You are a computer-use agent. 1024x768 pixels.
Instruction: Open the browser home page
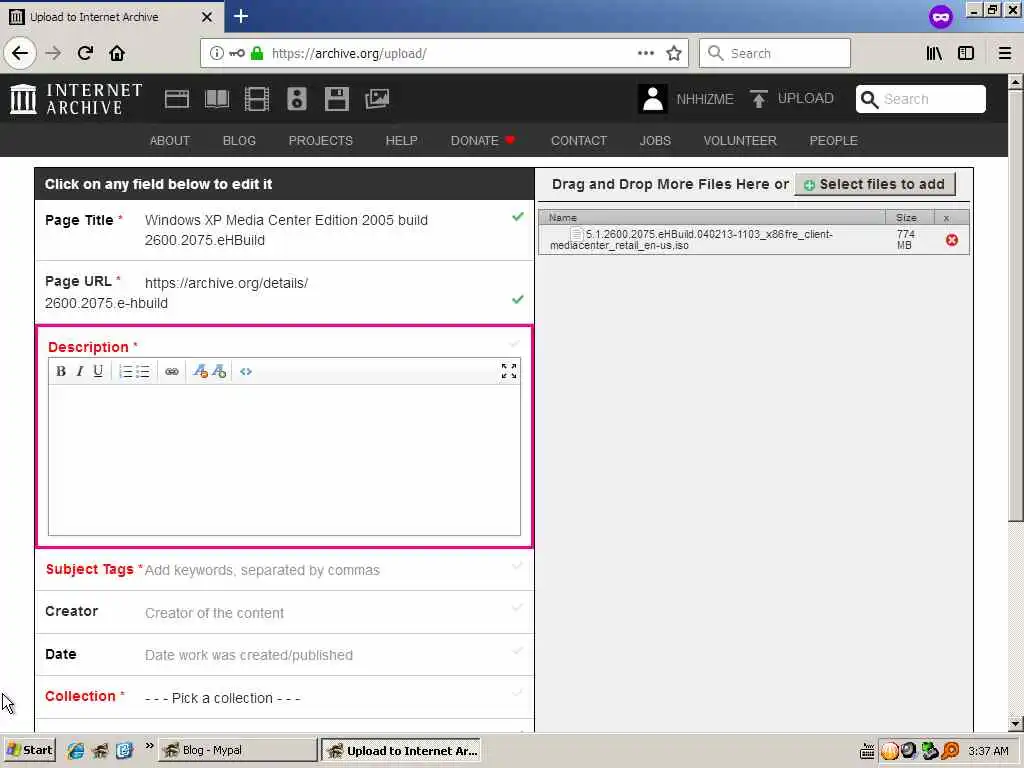(117, 53)
